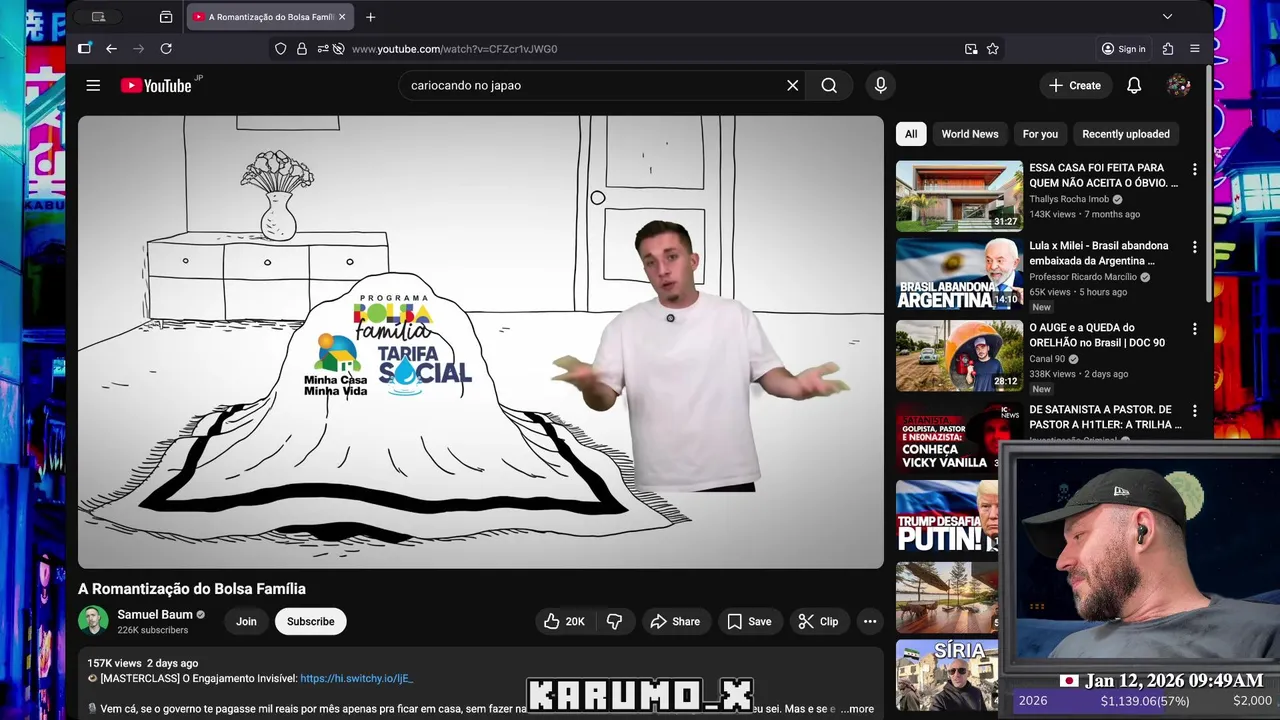The image size is (1280, 720).
Task: Reload the page
Action: click(166, 49)
